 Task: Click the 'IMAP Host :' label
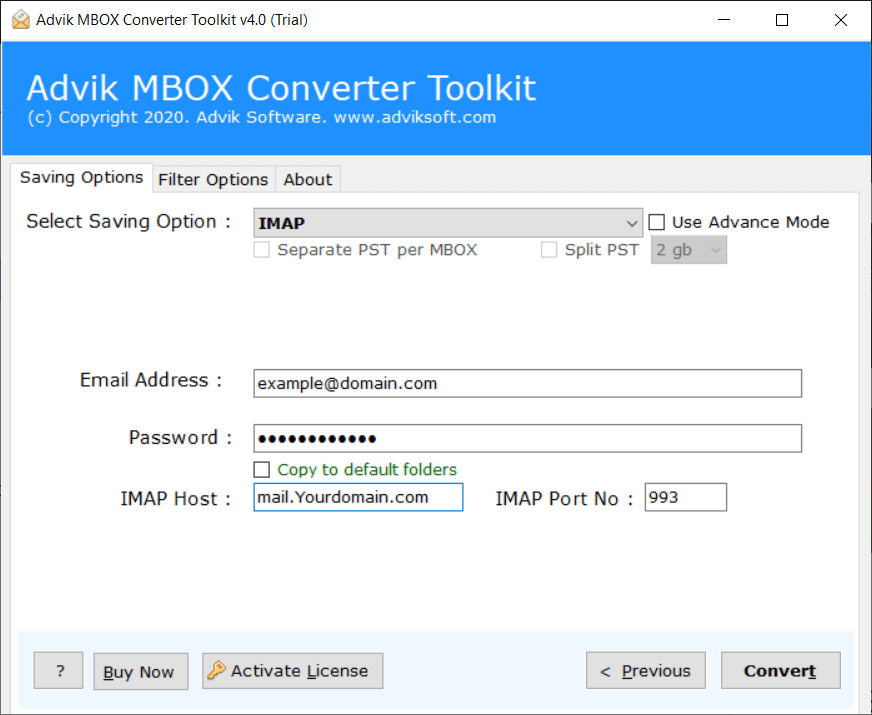tap(176, 498)
